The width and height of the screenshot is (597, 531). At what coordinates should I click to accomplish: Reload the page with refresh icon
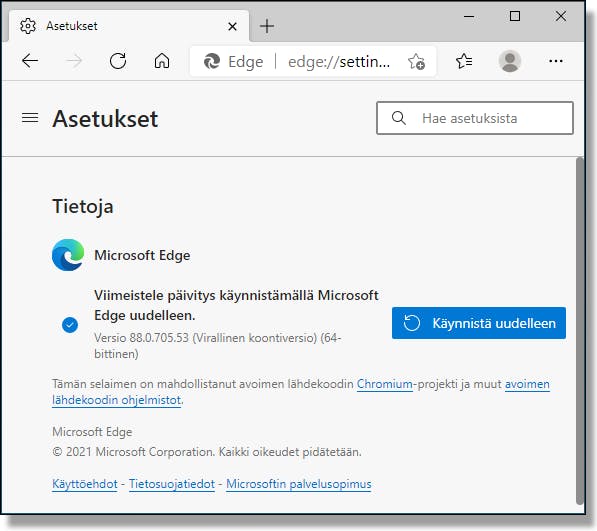pos(118,61)
